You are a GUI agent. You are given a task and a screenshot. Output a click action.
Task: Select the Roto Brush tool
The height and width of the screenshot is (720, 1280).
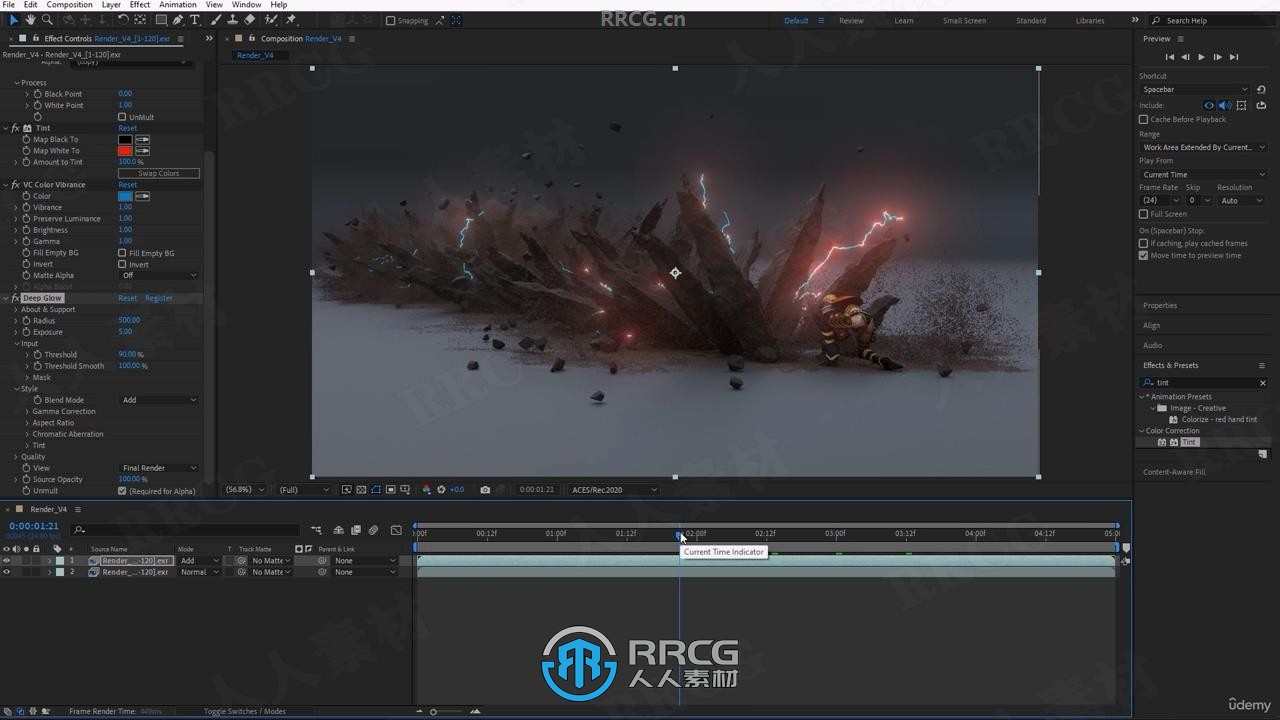[x=271, y=20]
